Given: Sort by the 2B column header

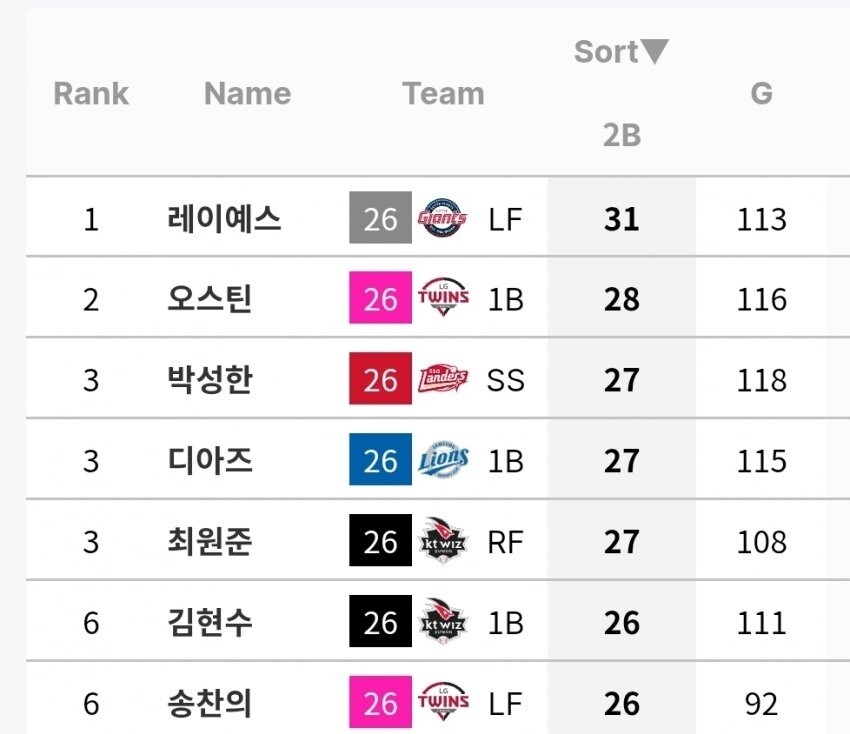Looking at the screenshot, I should [622, 135].
